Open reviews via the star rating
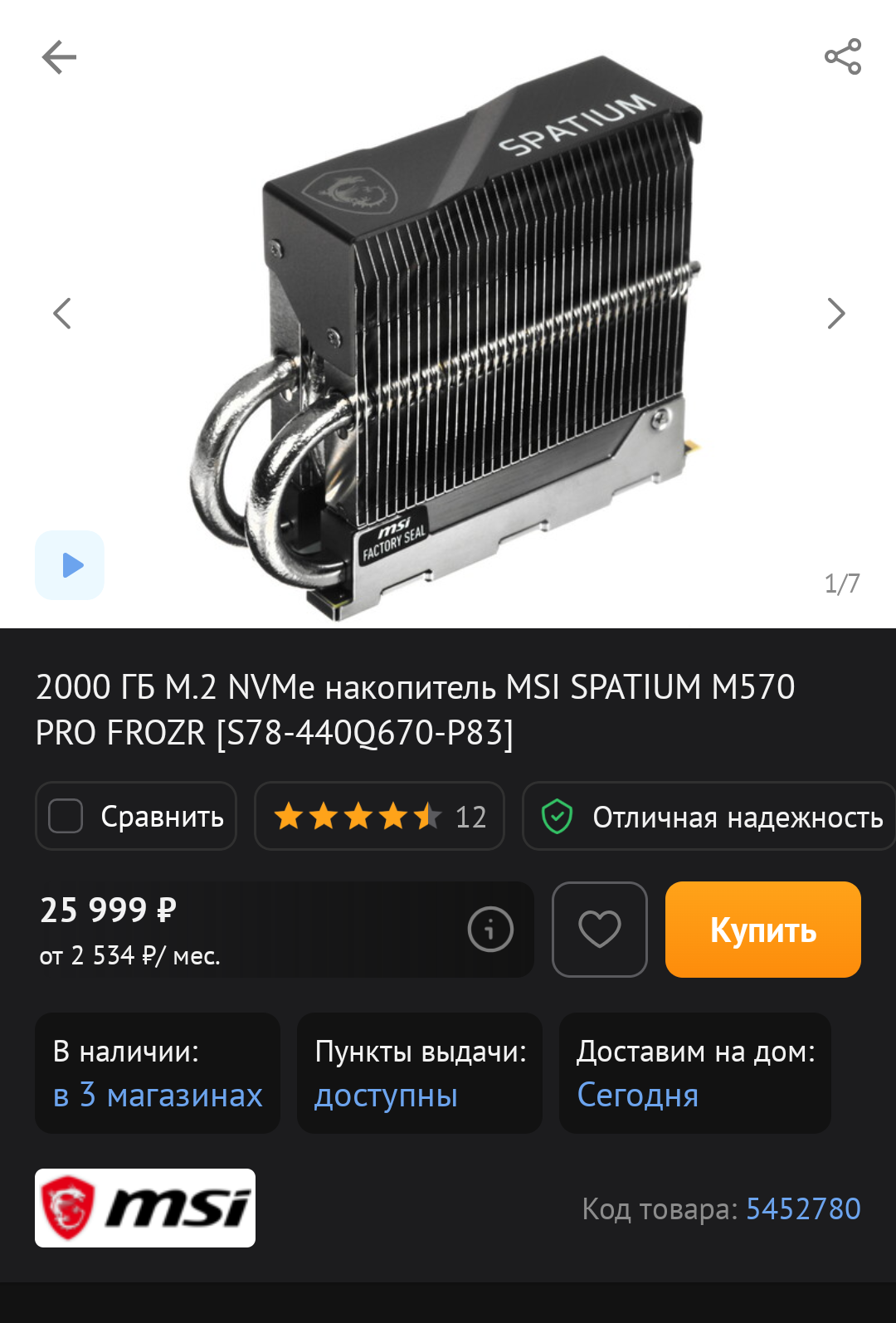The height and width of the screenshot is (1323, 896). [x=379, y=816]
